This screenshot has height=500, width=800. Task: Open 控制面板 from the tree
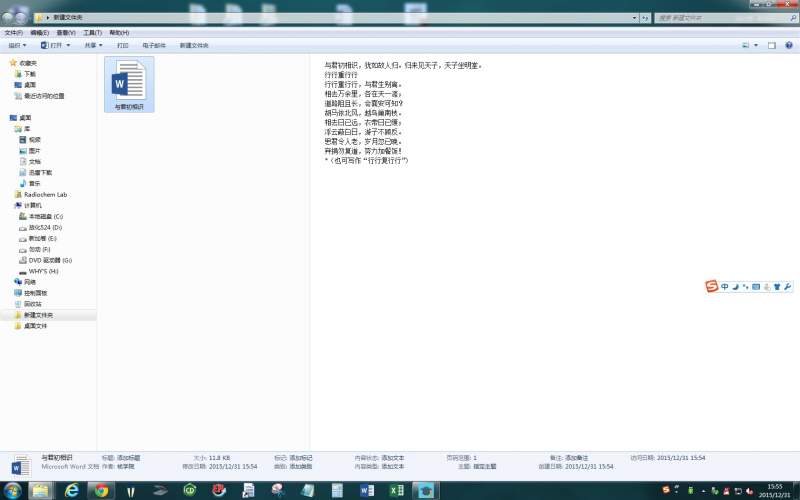(x=35, y=293)
